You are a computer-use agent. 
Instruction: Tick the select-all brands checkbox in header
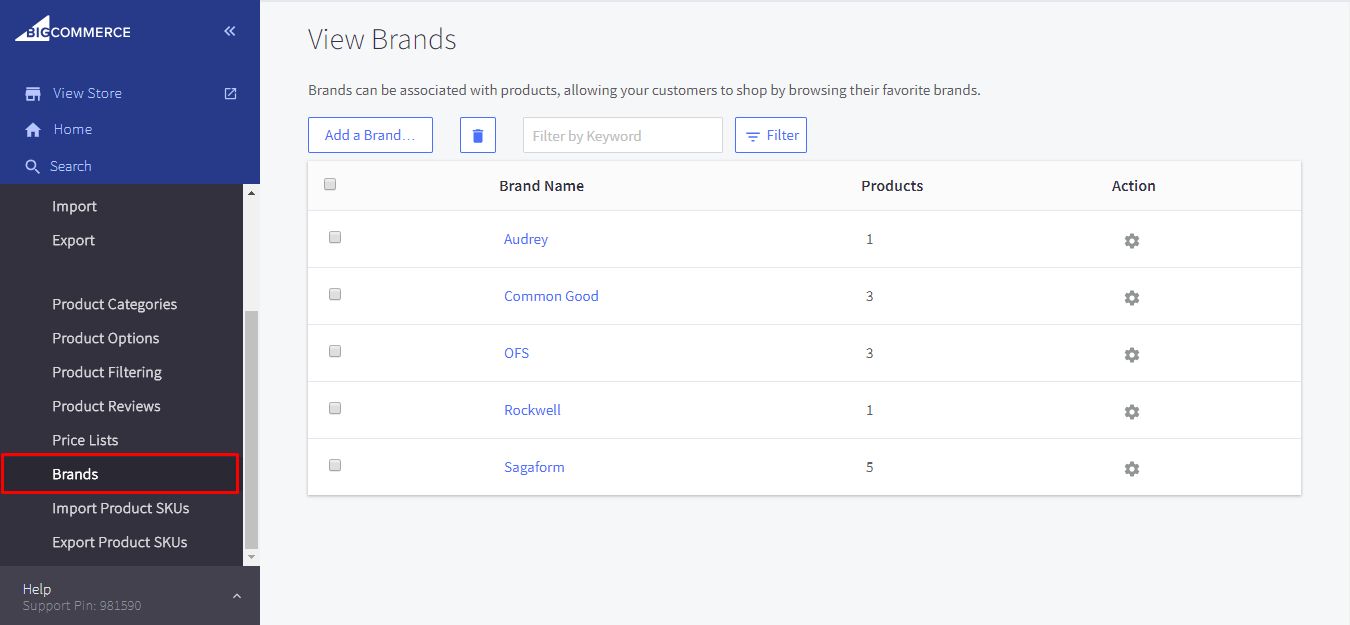(331, 184)
